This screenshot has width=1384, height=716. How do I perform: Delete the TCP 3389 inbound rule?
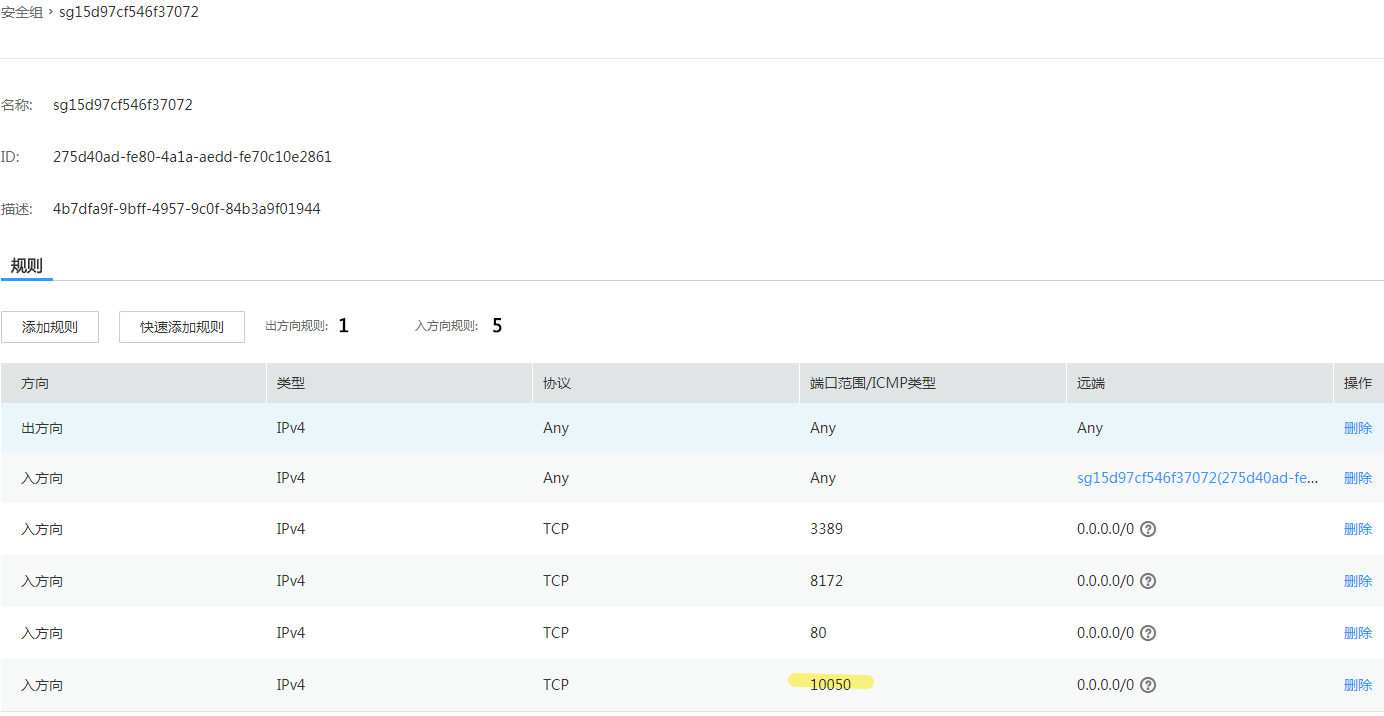click(x=1357, y=529)
